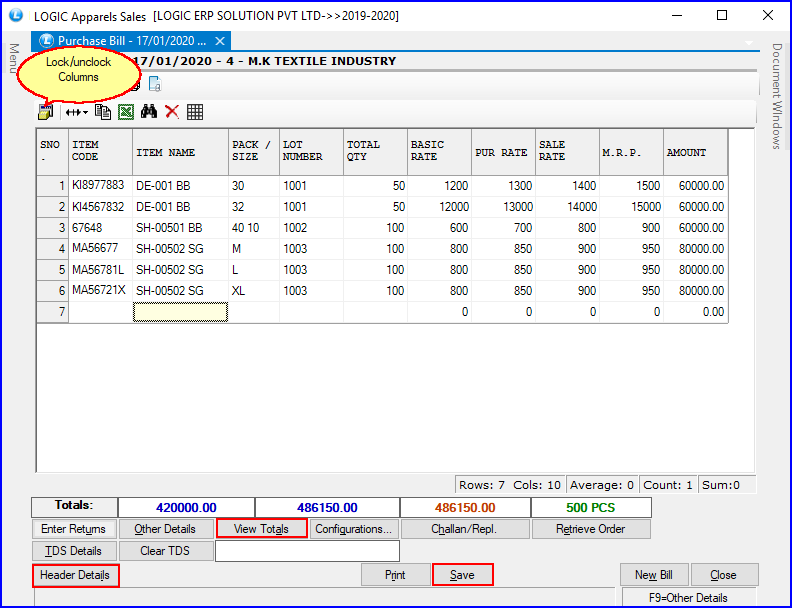Image resolution: width=792 pixels, height=608 pixels.
Task: Select item code MA56721X cell
Action: [x=101, y=290]
